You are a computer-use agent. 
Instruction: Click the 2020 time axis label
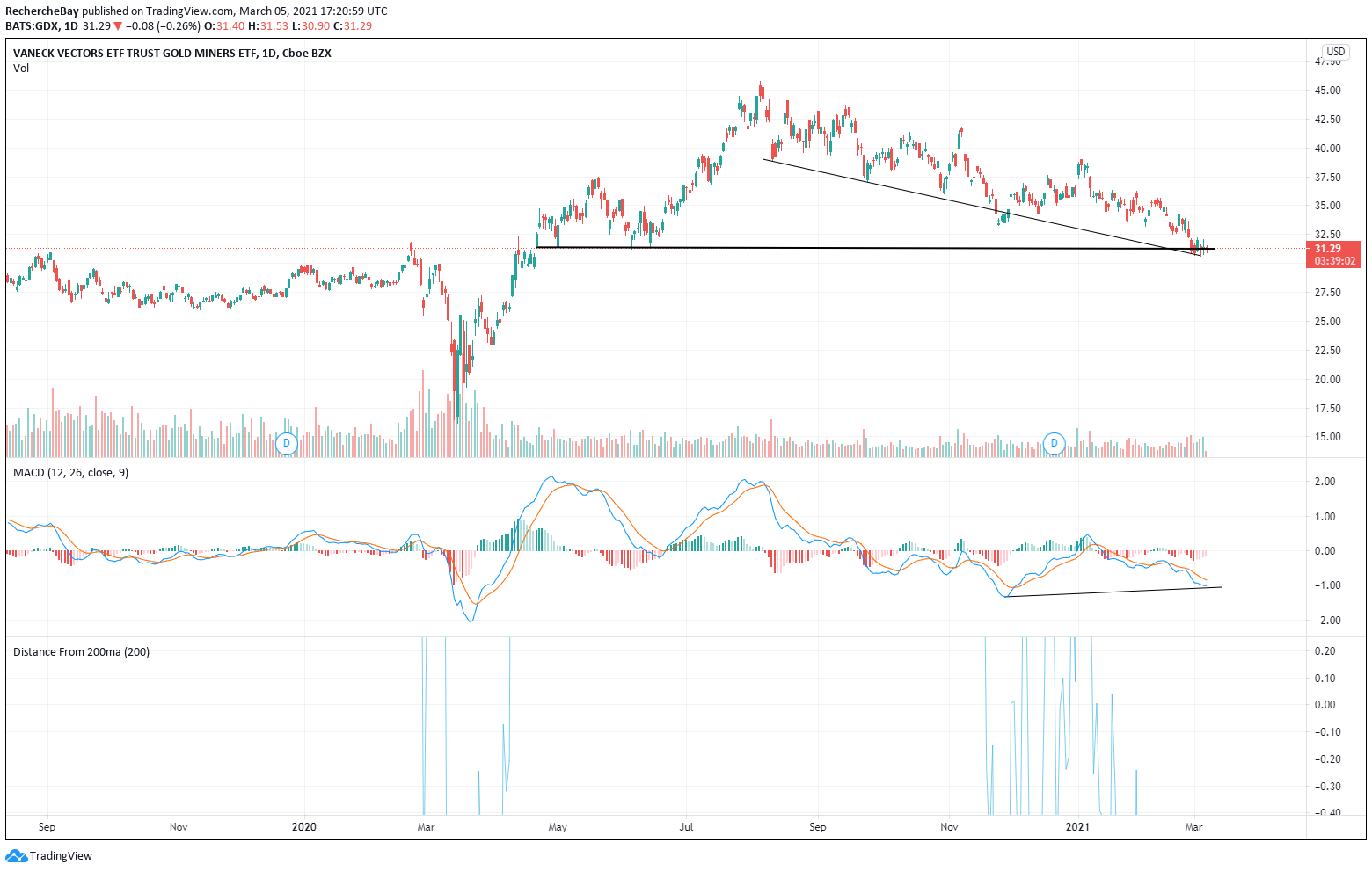point(303,827)
